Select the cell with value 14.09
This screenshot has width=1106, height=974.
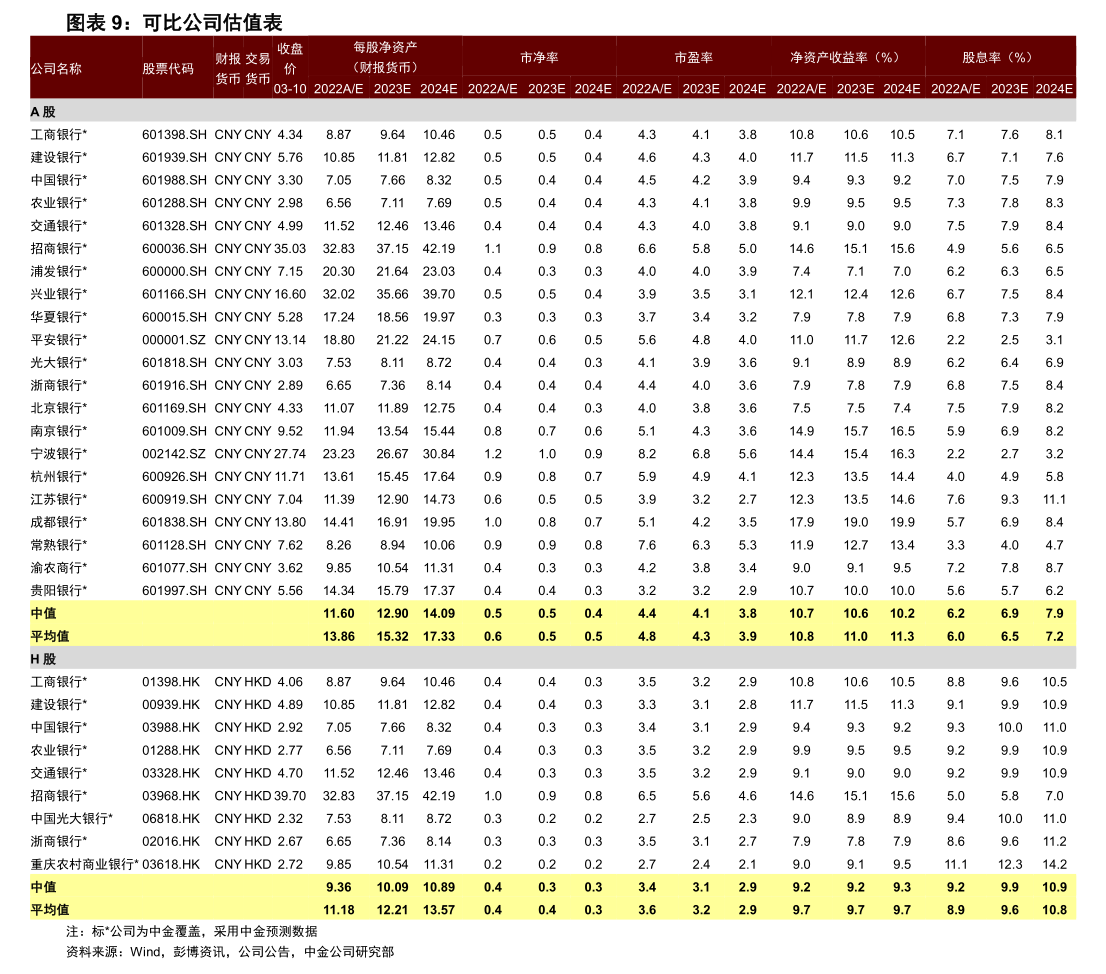click(438, 613)
